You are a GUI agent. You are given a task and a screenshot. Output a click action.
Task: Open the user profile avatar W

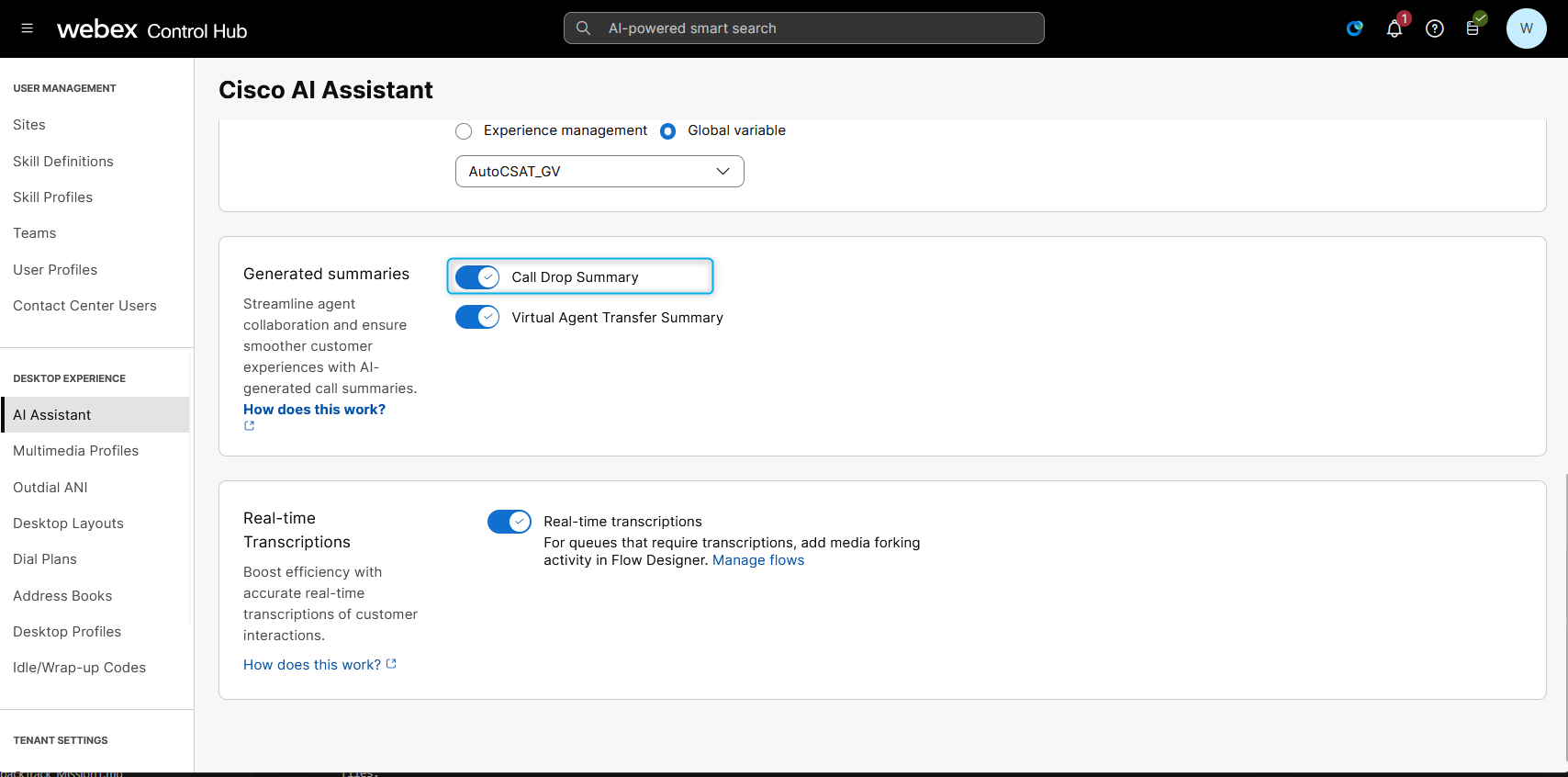pyautogui.click(x=1526, y=28)
